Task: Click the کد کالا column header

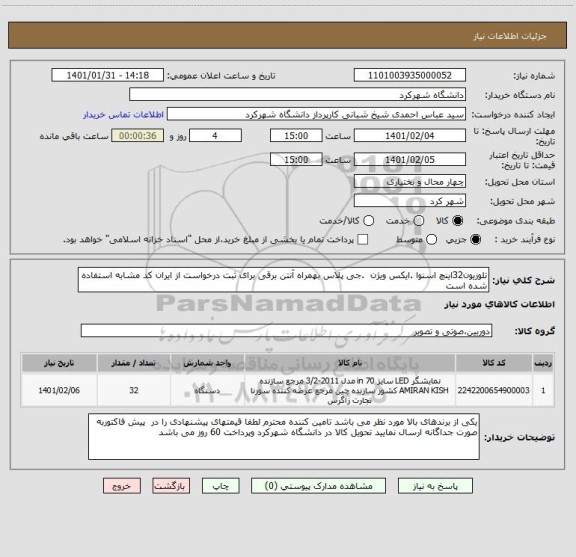Action: (494, 363)
